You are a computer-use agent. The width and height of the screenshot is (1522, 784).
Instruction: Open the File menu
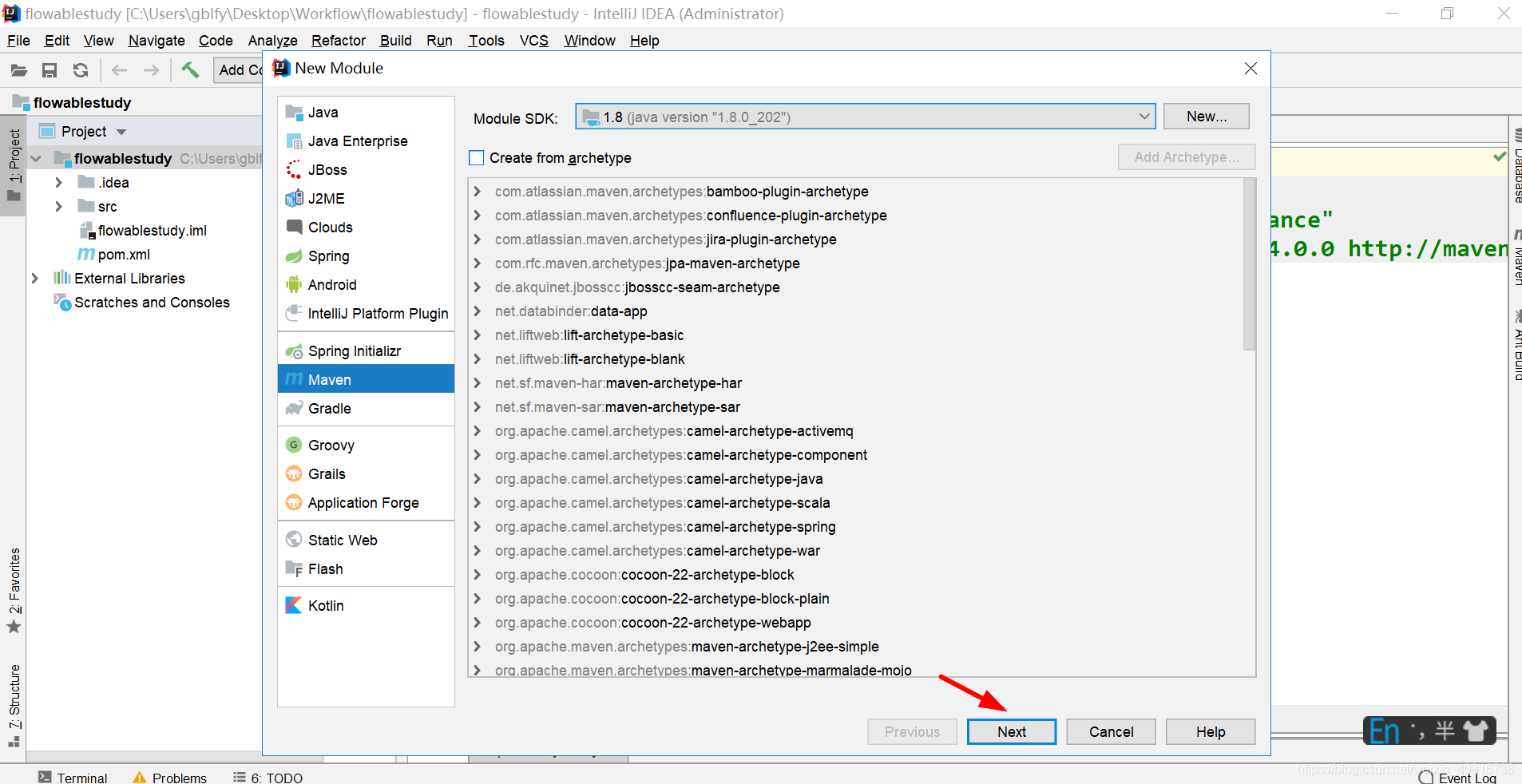pyautogui.click(x=18, y=41)
